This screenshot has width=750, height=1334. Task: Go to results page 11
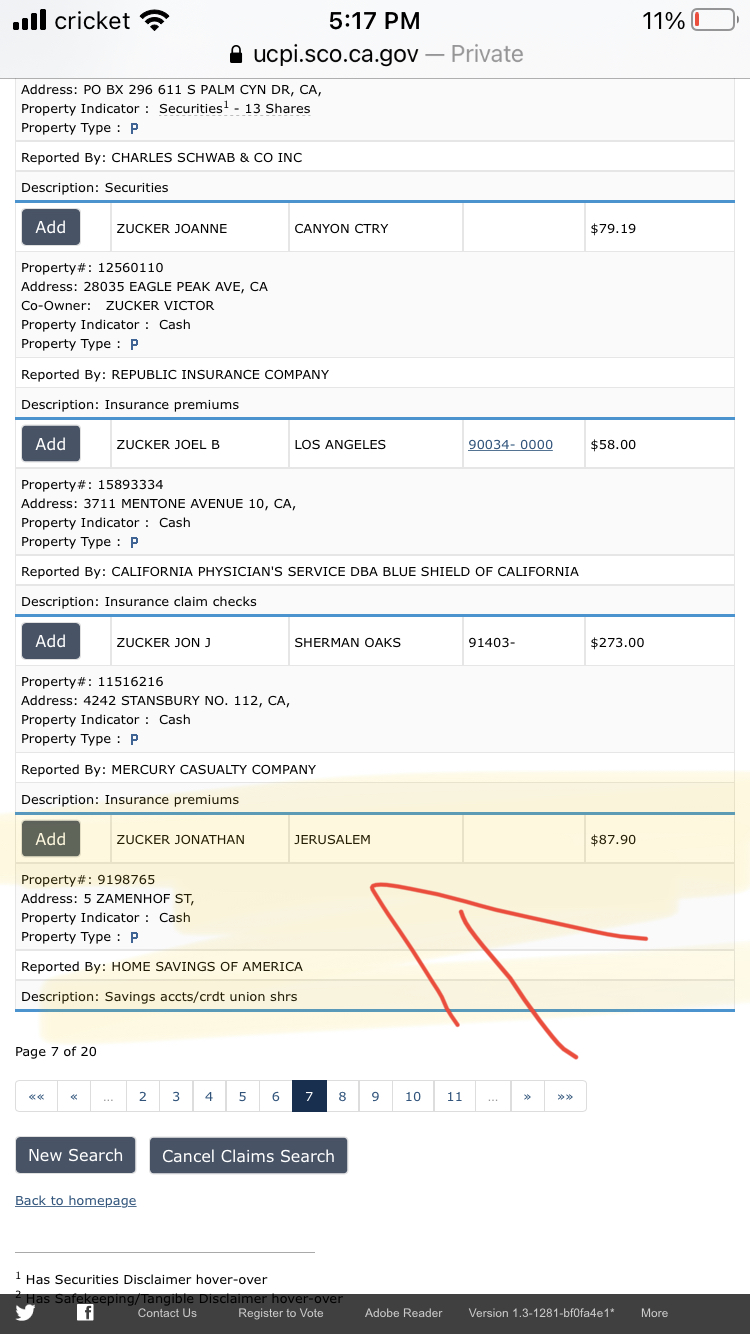(x=455, y=1096)
